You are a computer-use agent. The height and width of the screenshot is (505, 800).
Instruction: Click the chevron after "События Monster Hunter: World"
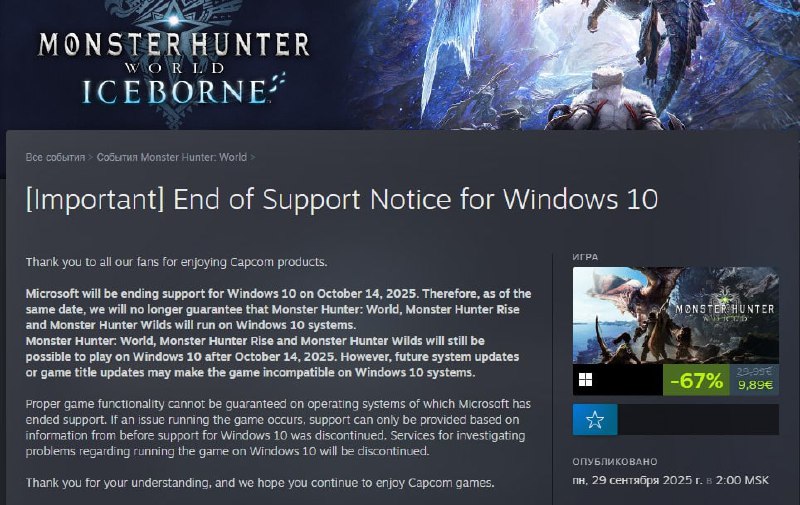click(253, 157)
